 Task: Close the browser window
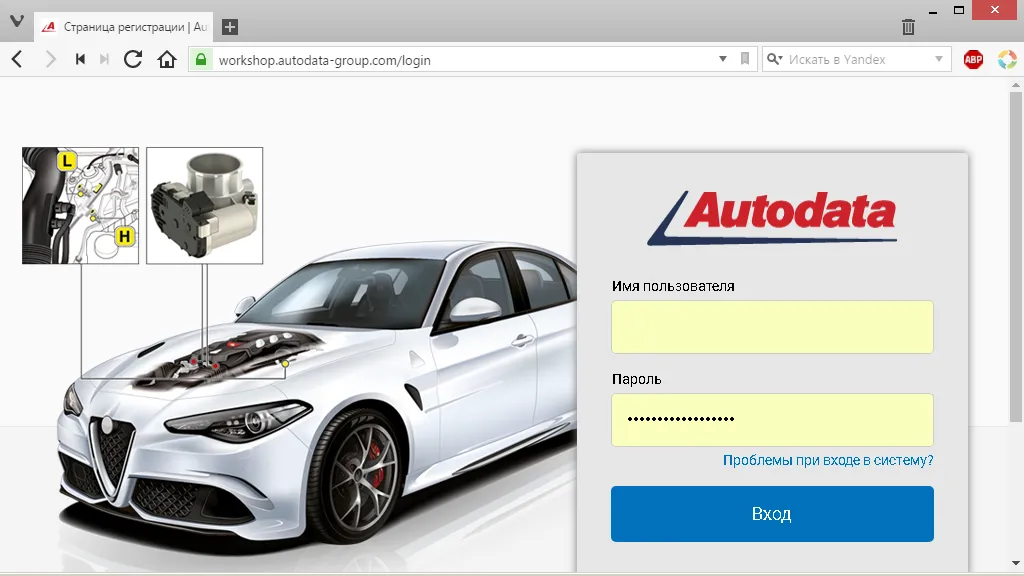[x=995, y=10]
